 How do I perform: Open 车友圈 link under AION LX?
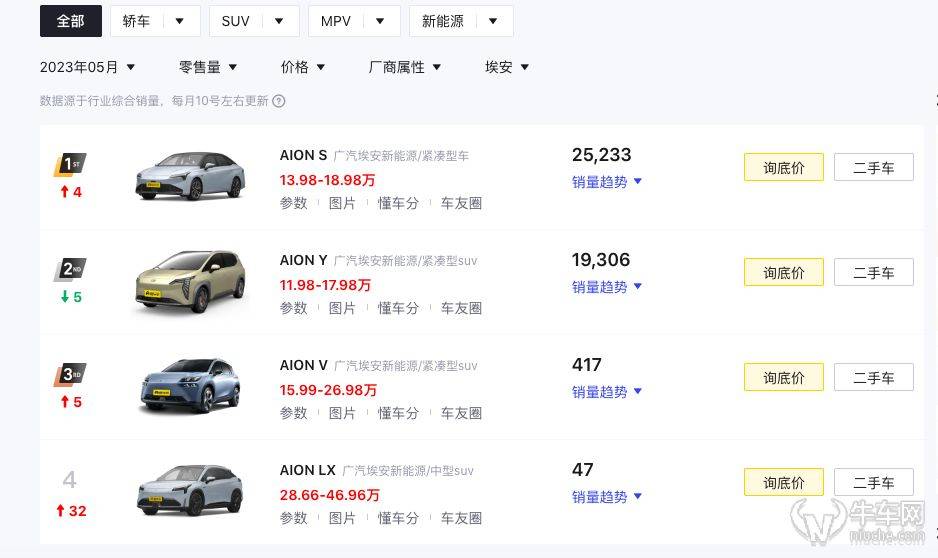[x=461, y=518]
